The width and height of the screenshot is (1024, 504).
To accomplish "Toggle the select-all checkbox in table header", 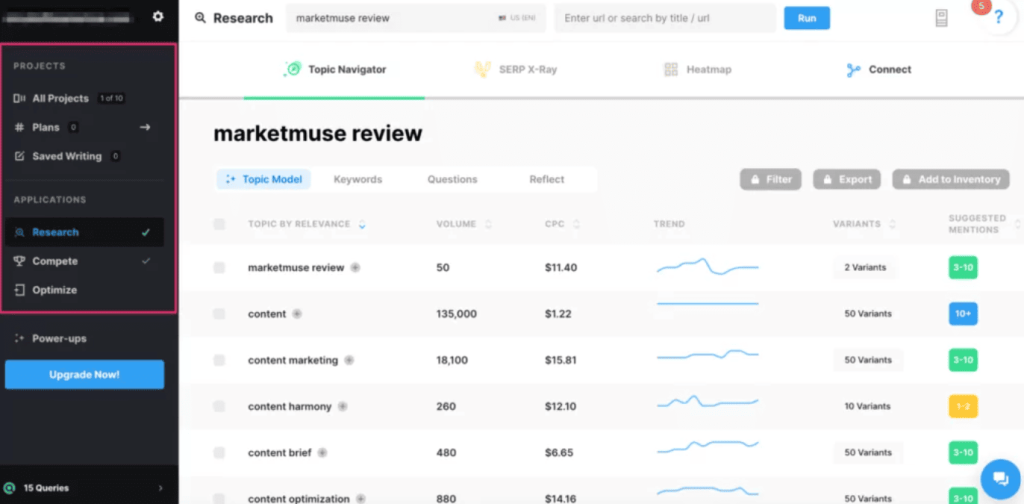I will click(x=220, y=224).
